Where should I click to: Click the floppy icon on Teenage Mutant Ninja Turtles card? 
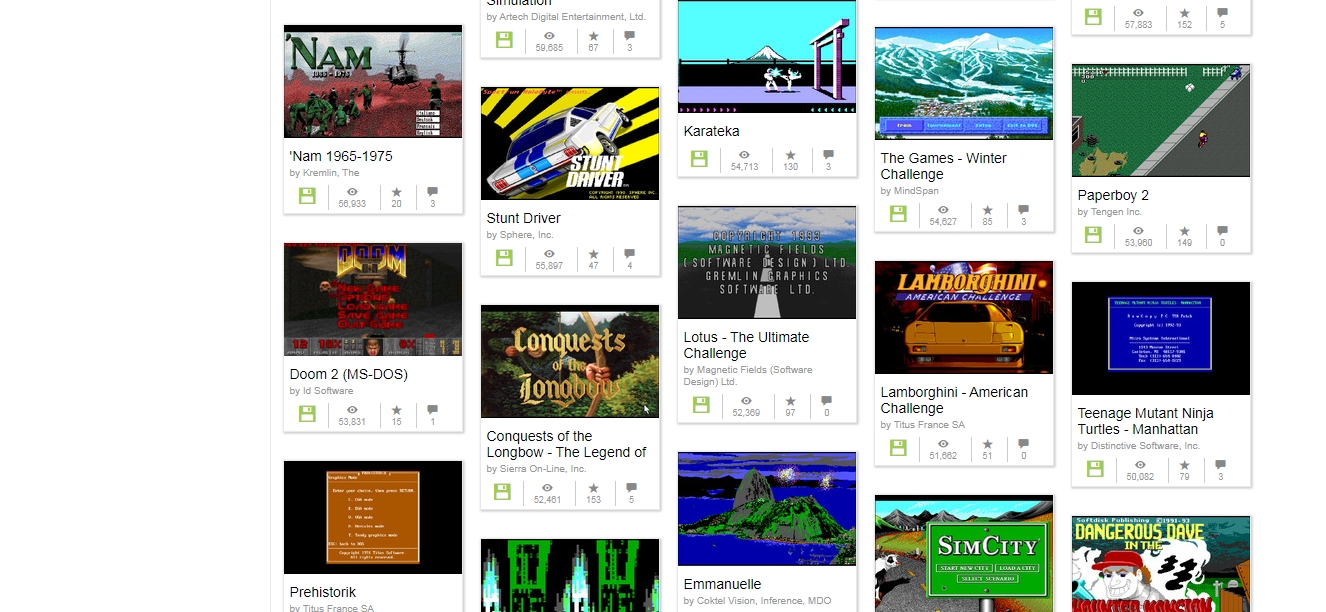pos(1094,468)
